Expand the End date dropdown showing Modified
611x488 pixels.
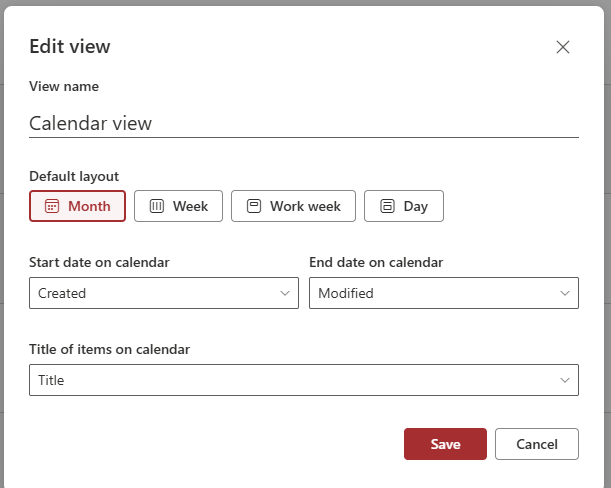click(x=443, y=293)
